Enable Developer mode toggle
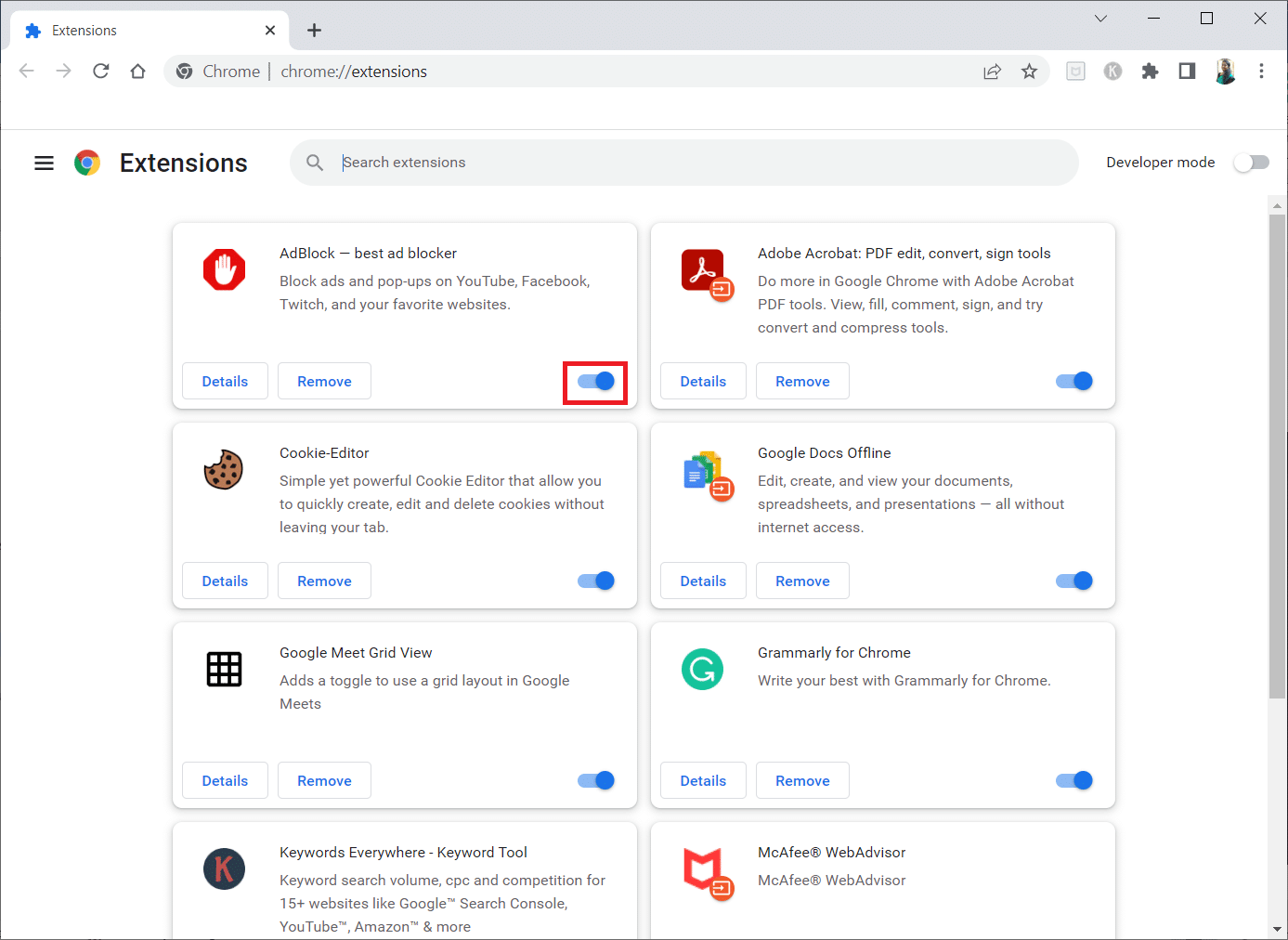Image resolution: width=1288 pixels, height=940 pixels. [1251, 163]
